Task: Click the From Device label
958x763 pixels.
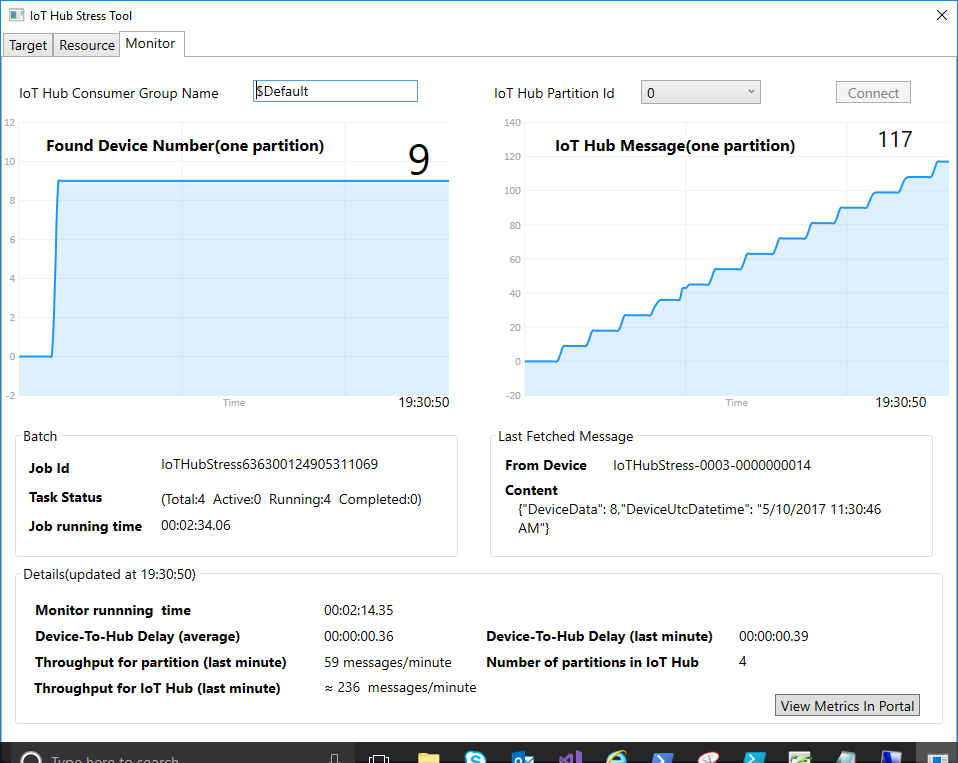Action: click(x=546, y=465)
